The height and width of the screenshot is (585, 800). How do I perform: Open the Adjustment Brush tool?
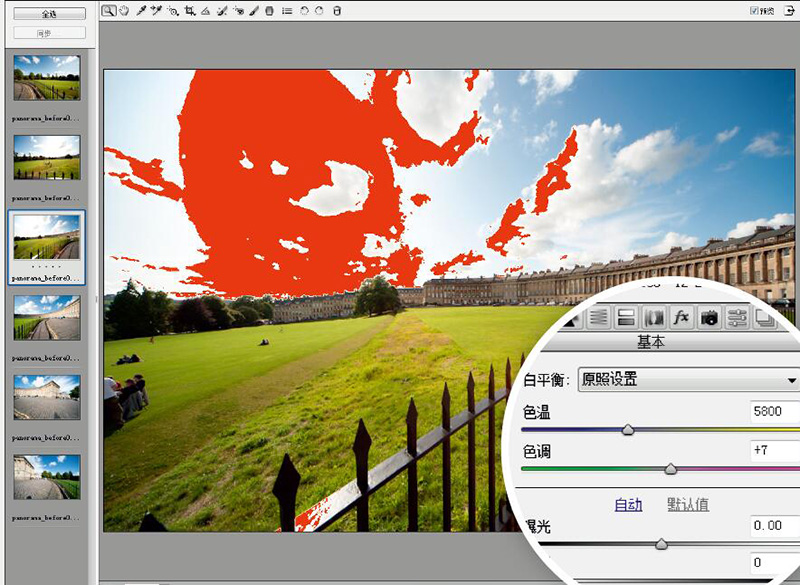click(254, 12)
